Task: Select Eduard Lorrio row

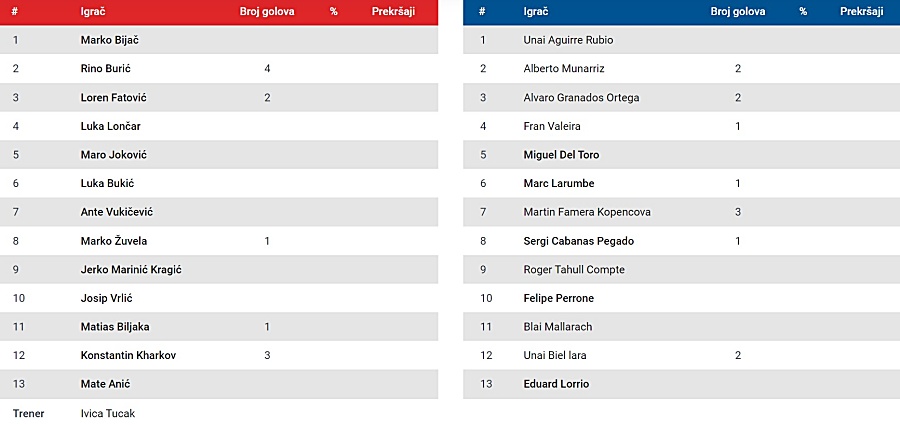Action: (x=681, y=384)
